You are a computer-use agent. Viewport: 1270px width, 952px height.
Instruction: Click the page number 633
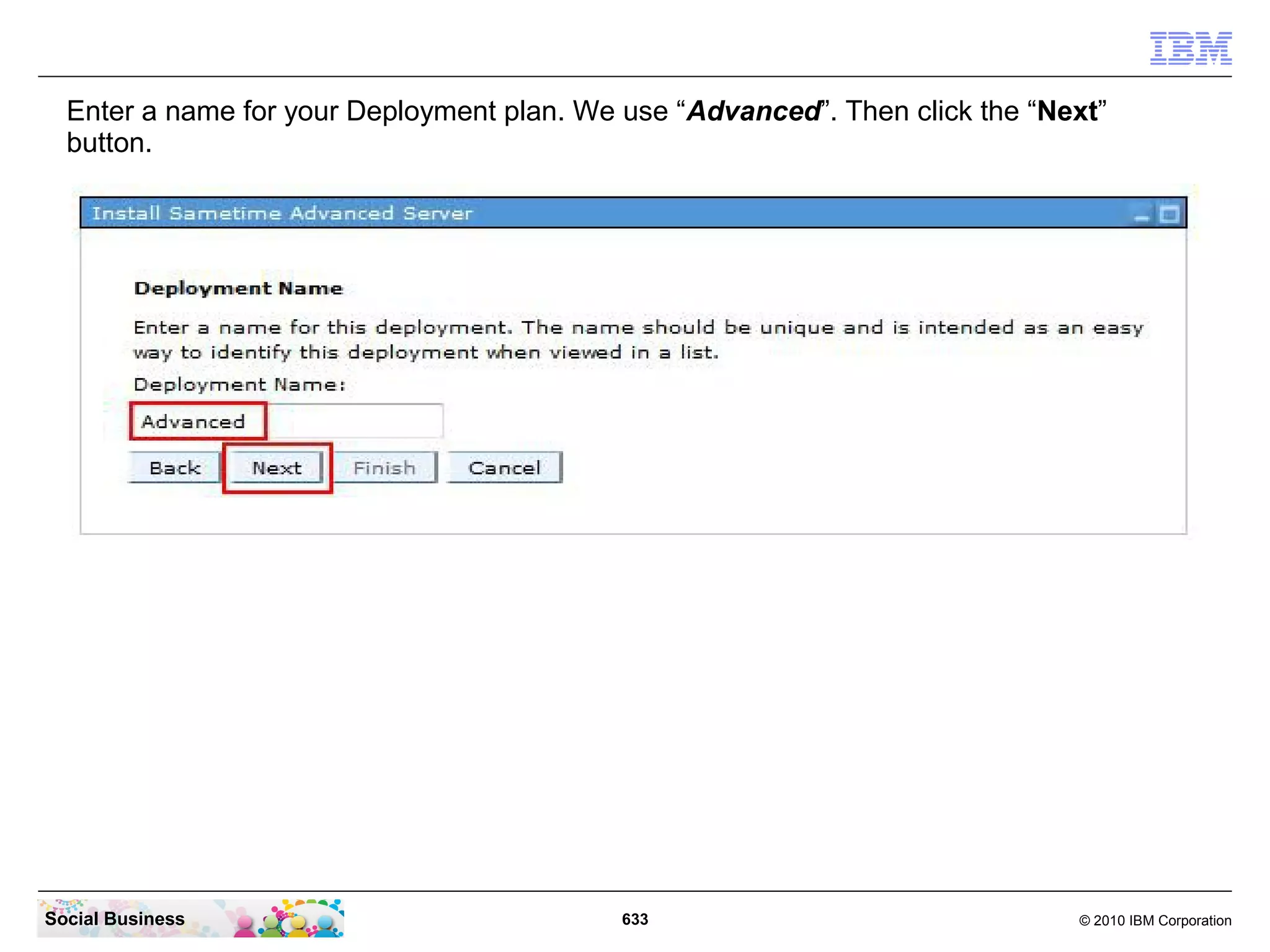[635, 919]
